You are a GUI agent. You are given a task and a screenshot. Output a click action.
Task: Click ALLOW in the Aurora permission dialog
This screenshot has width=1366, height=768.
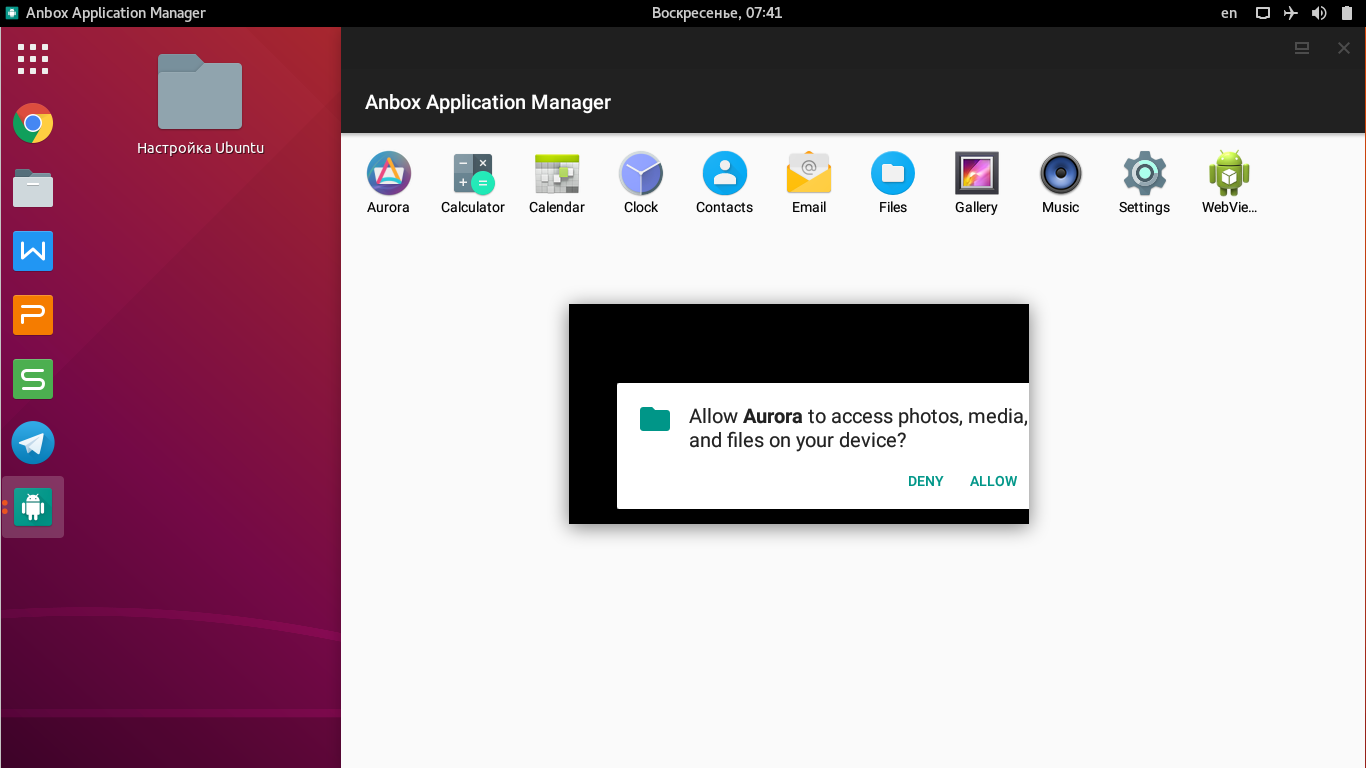point(993,481)
